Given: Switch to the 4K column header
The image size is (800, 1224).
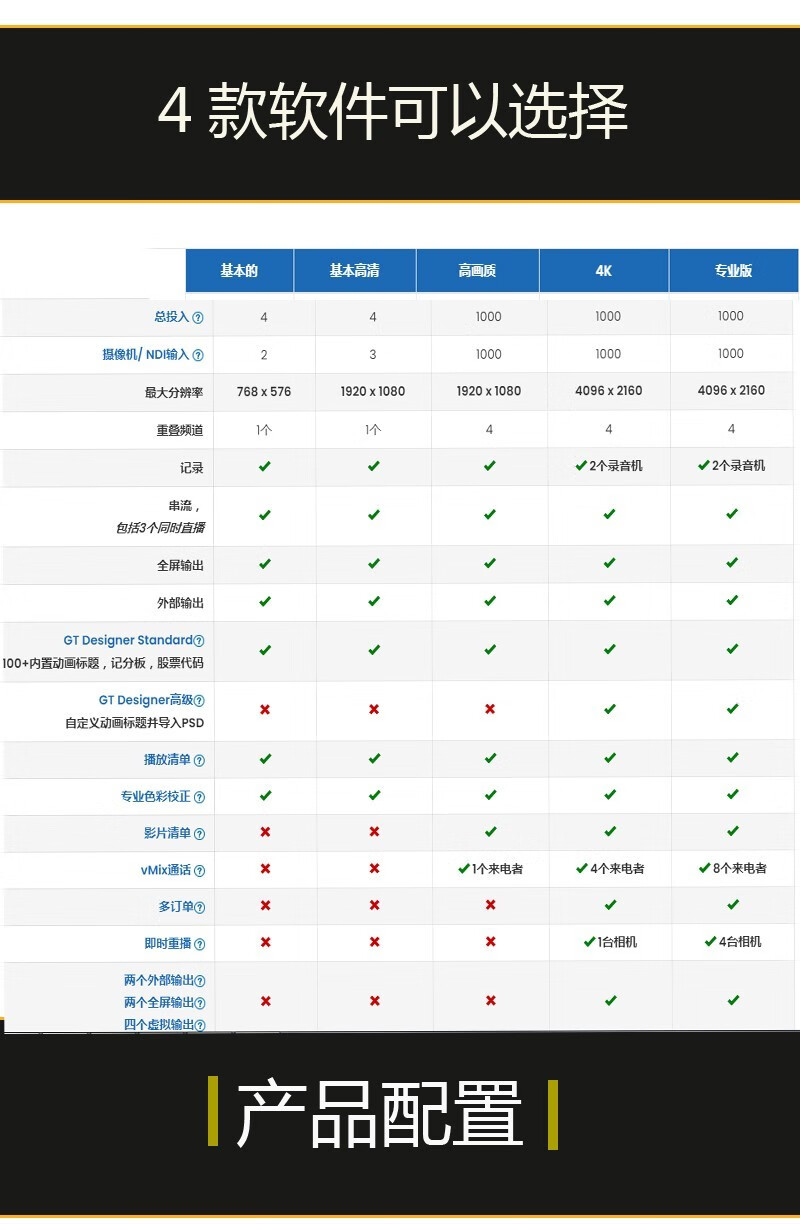Looking at the screenshot, I should [604, 271].
